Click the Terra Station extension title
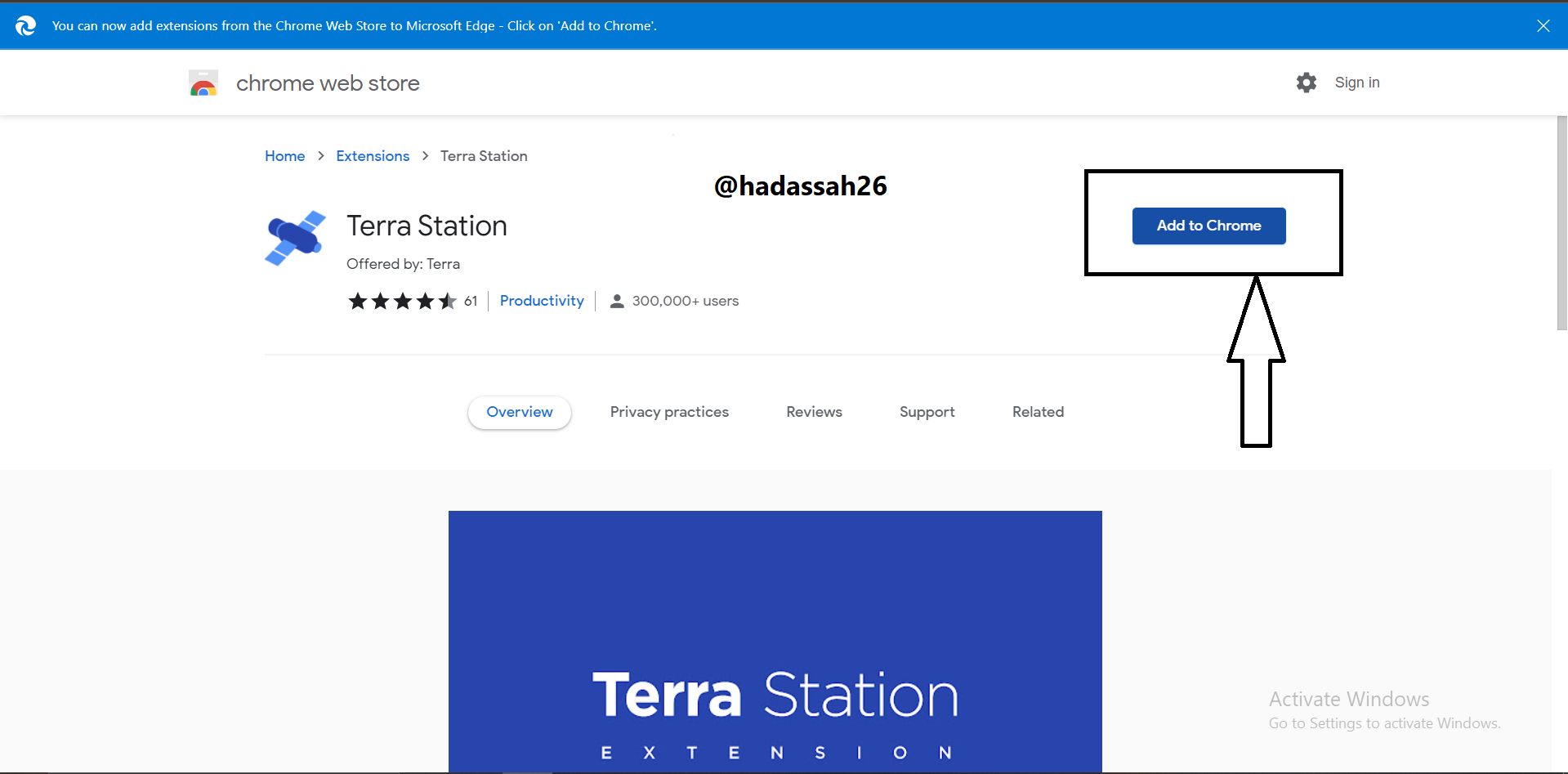Screen dimensions: 1568x774 pyautogui.click(x=427, y=226)
